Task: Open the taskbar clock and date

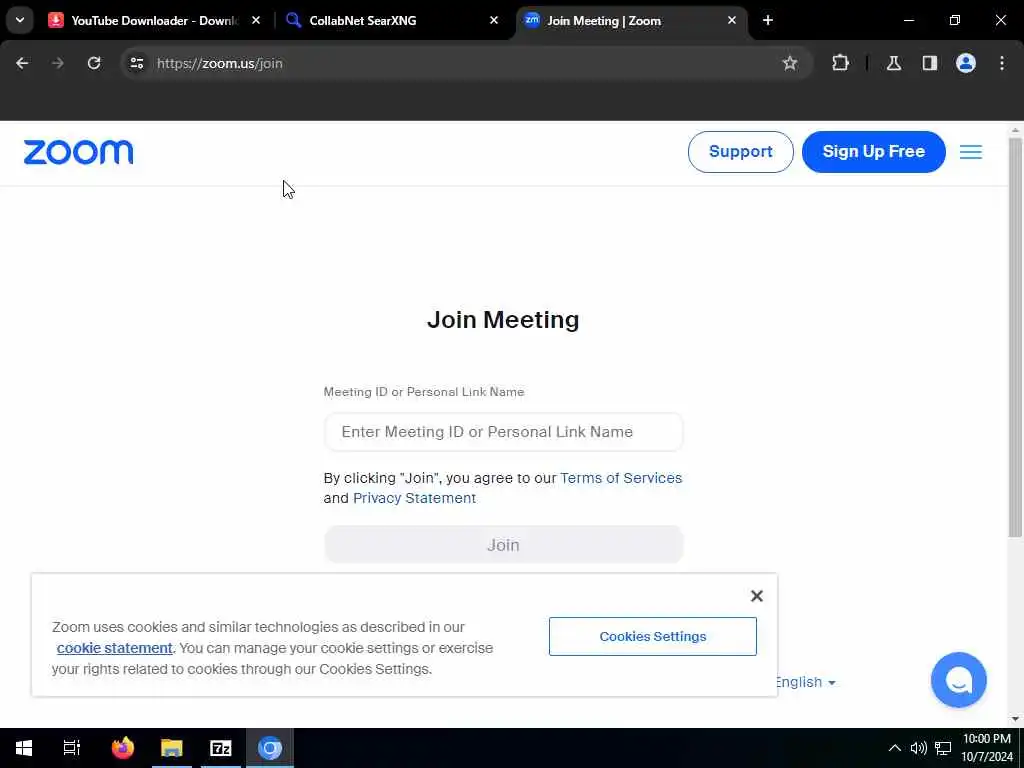Action: 987,748
